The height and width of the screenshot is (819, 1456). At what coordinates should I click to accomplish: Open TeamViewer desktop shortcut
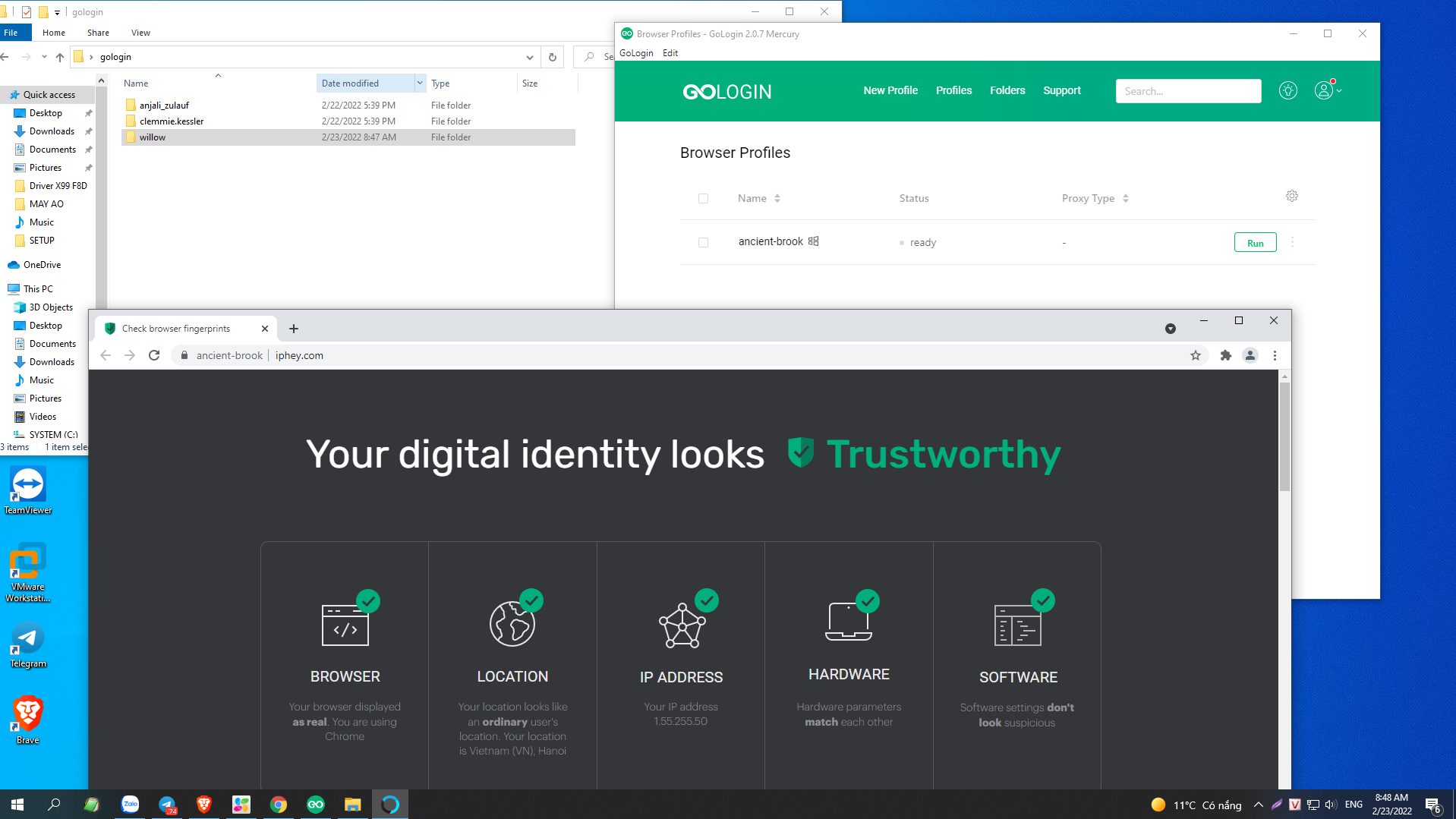[x=28, y=491]
